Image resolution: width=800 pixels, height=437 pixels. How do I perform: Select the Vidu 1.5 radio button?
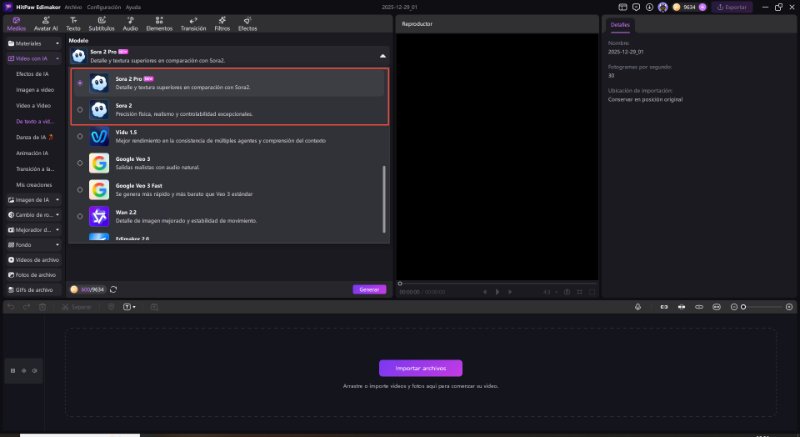(x=80, y=136)
